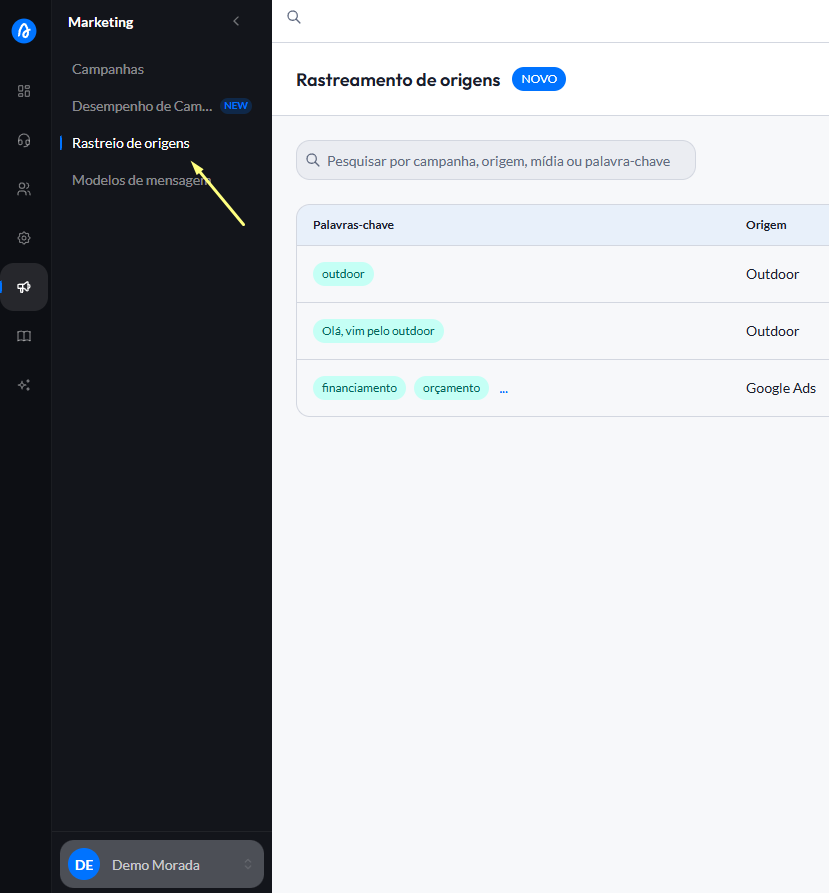The image size is (829, 893).
Task: Click the Google Ads origin cell
Action: 781,388
